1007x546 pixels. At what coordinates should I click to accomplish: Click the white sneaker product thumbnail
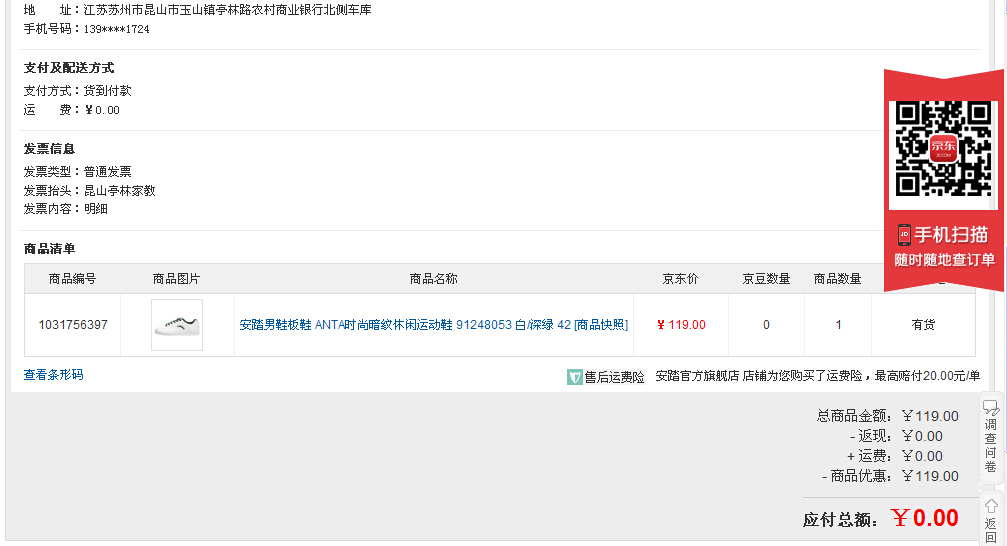[177, 325]
